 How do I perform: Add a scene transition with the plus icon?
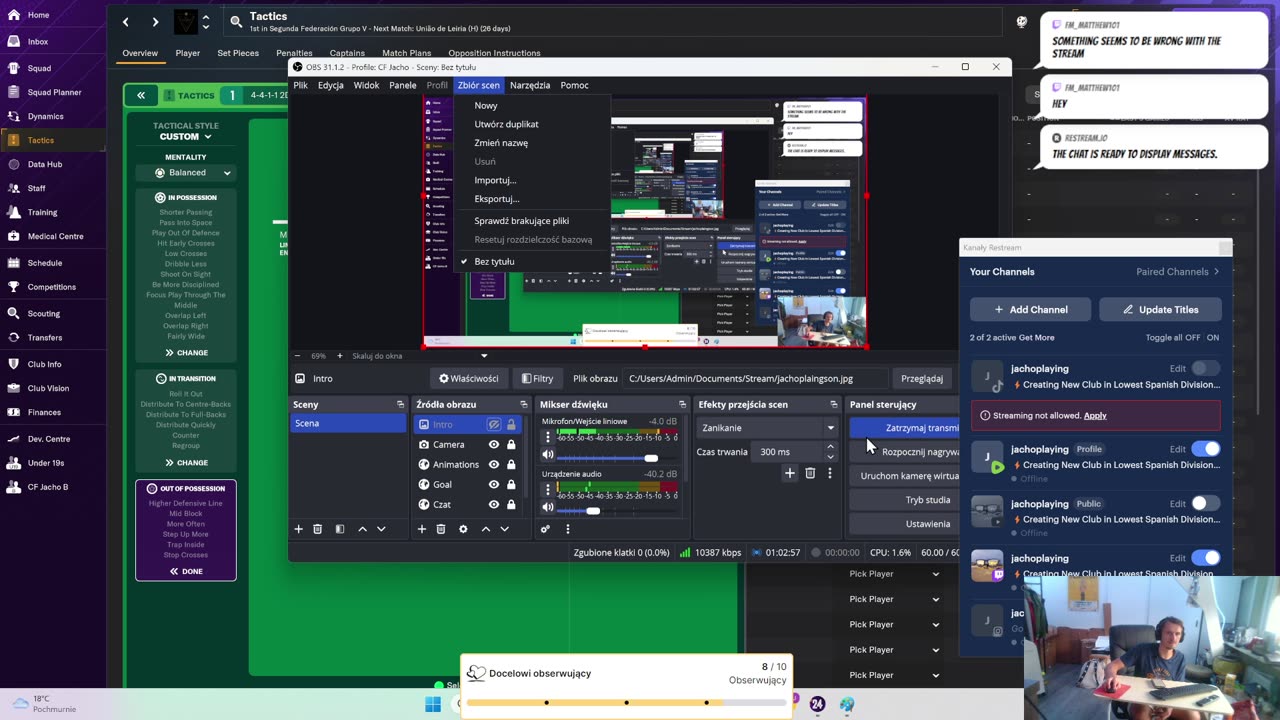pyautogui.click(x=789, y=473)
